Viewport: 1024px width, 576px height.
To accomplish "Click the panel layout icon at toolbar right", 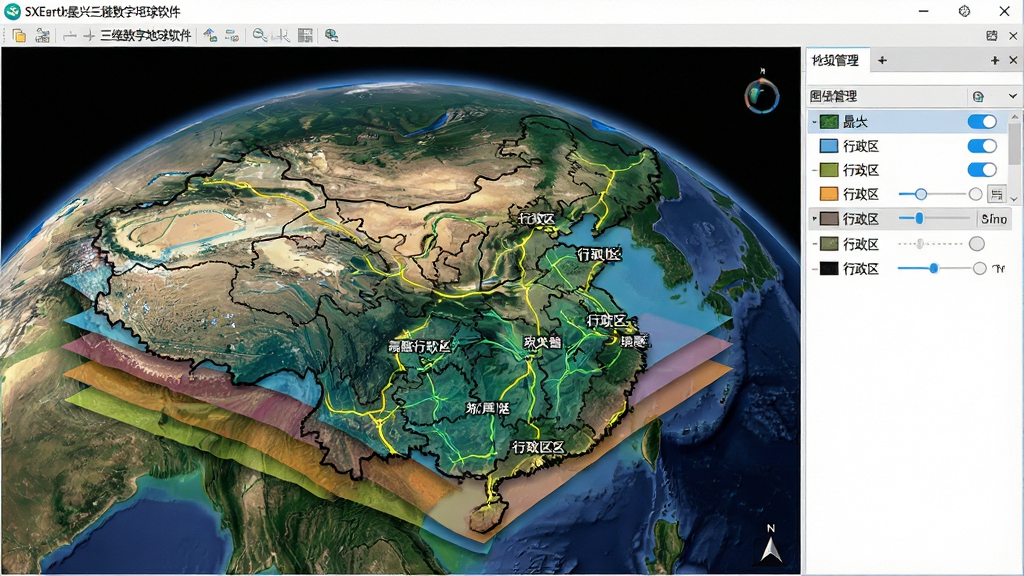I will 992,36.
